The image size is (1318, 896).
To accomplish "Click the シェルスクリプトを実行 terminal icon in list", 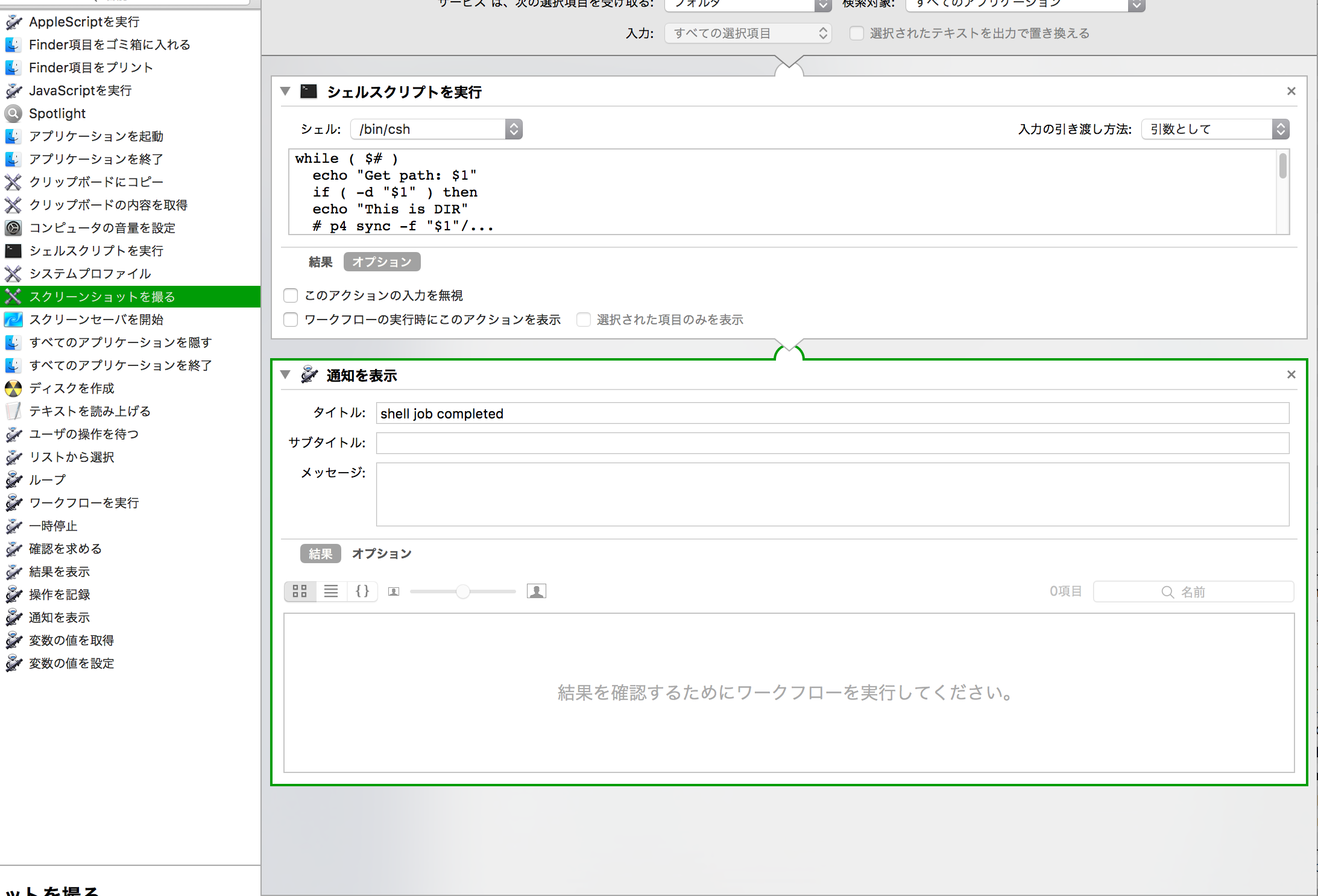I will (13, 251).
